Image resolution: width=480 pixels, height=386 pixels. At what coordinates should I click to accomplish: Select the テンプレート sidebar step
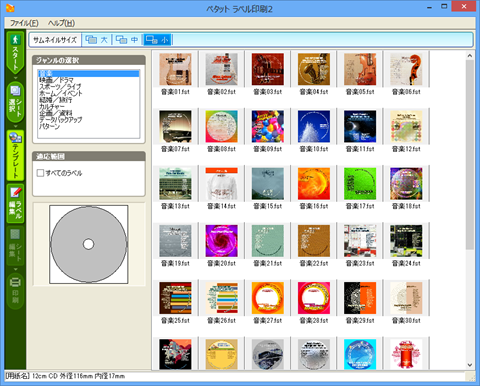point(15,155)
